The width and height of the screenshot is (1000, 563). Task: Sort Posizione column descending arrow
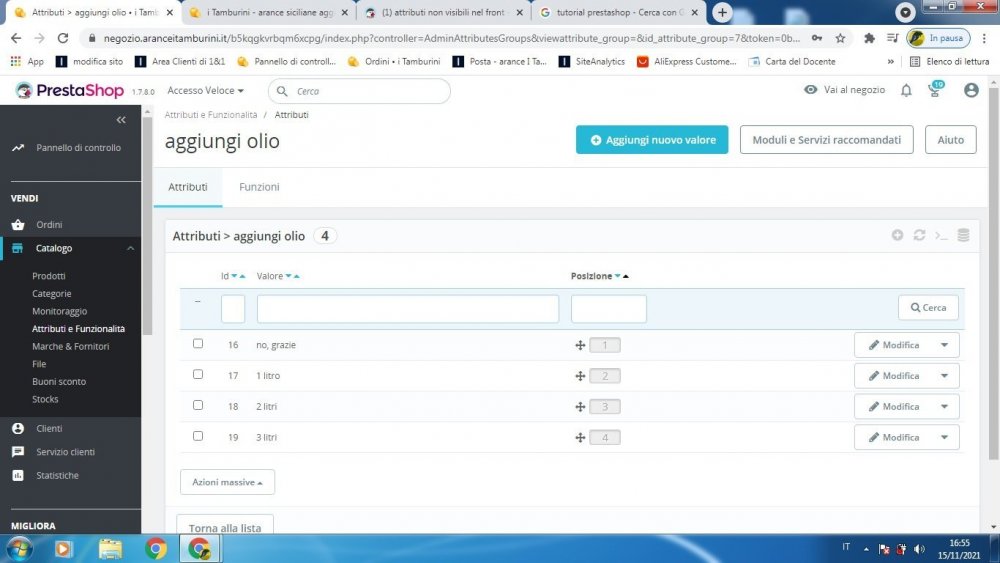tap(617, 276)
